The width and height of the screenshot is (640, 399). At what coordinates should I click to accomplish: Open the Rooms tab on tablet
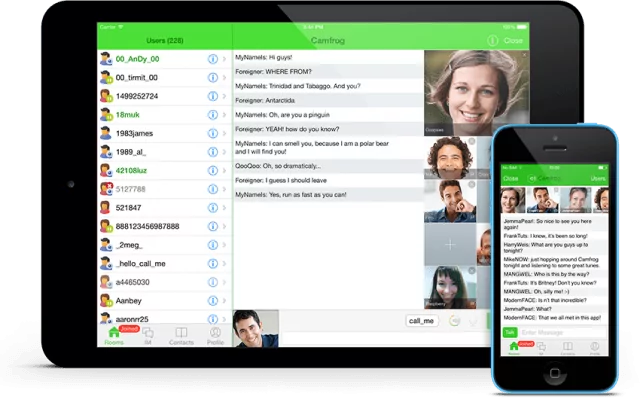(114, 336)
